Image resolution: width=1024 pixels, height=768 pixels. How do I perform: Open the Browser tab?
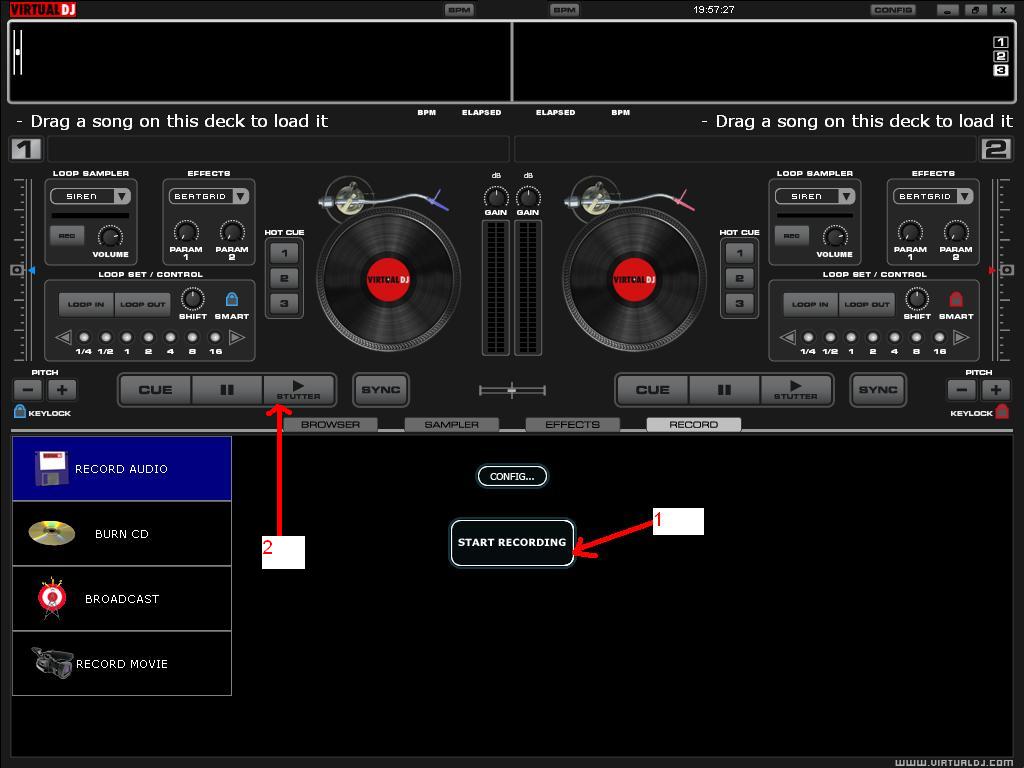coord(330,424)
